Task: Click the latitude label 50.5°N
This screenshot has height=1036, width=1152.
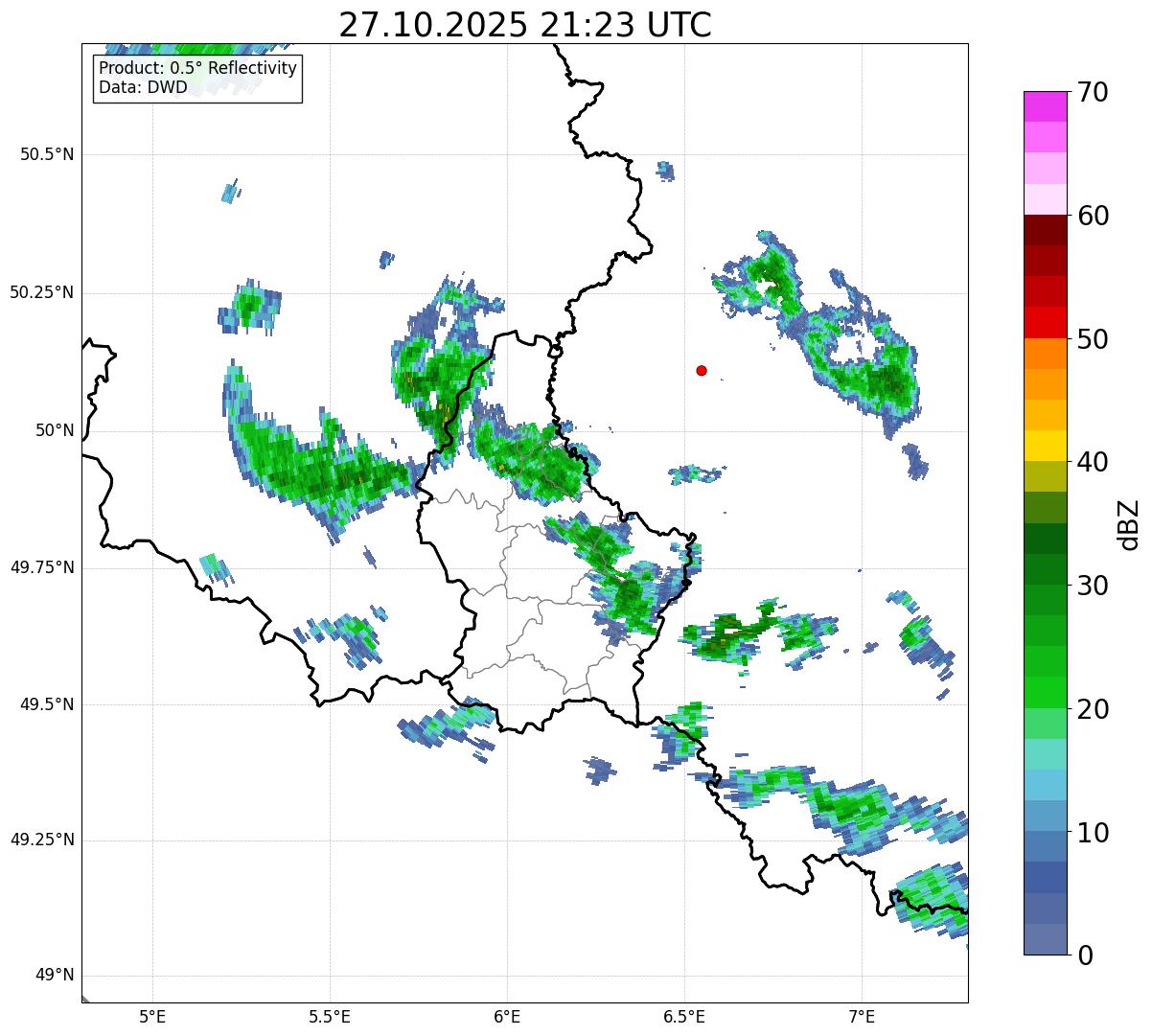Action: click(47, 154)
